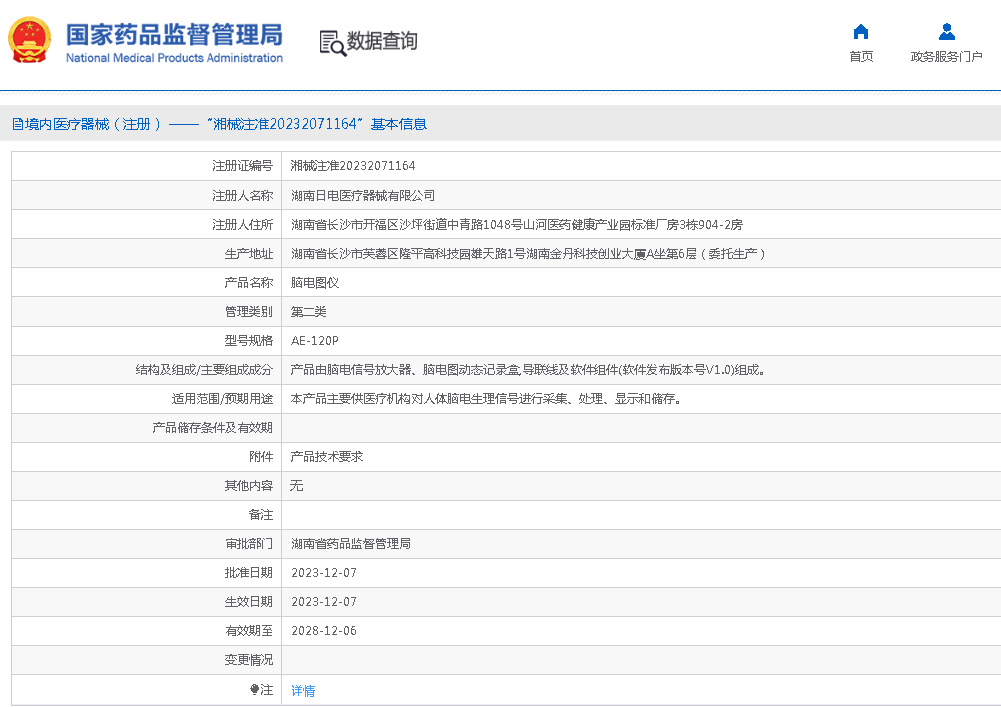The height and width of the screenshot is (707, 1001).
Task: Open the 详情 link in the notes row
Action: point(303,691)
